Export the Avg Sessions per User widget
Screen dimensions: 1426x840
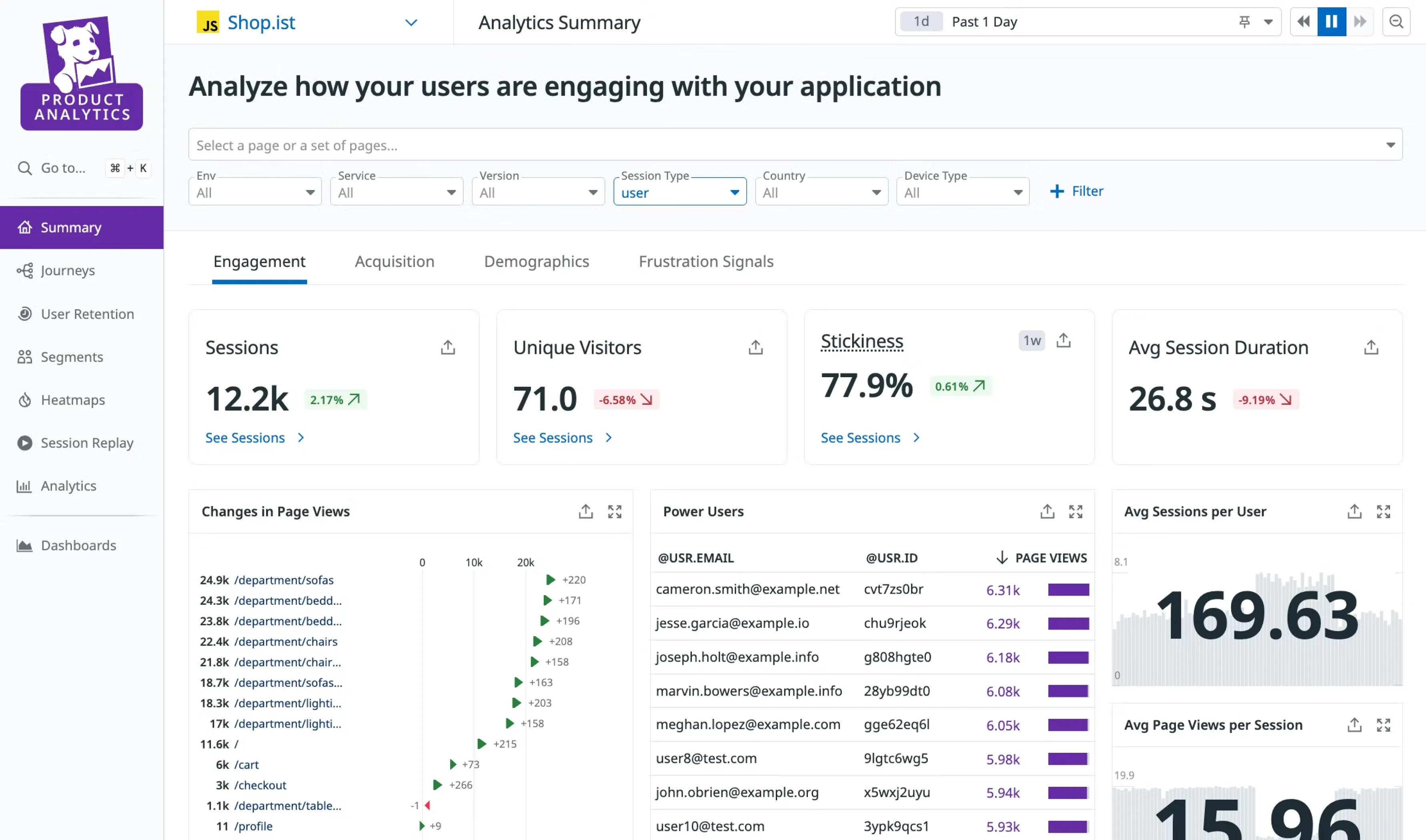coord(1354,512)
